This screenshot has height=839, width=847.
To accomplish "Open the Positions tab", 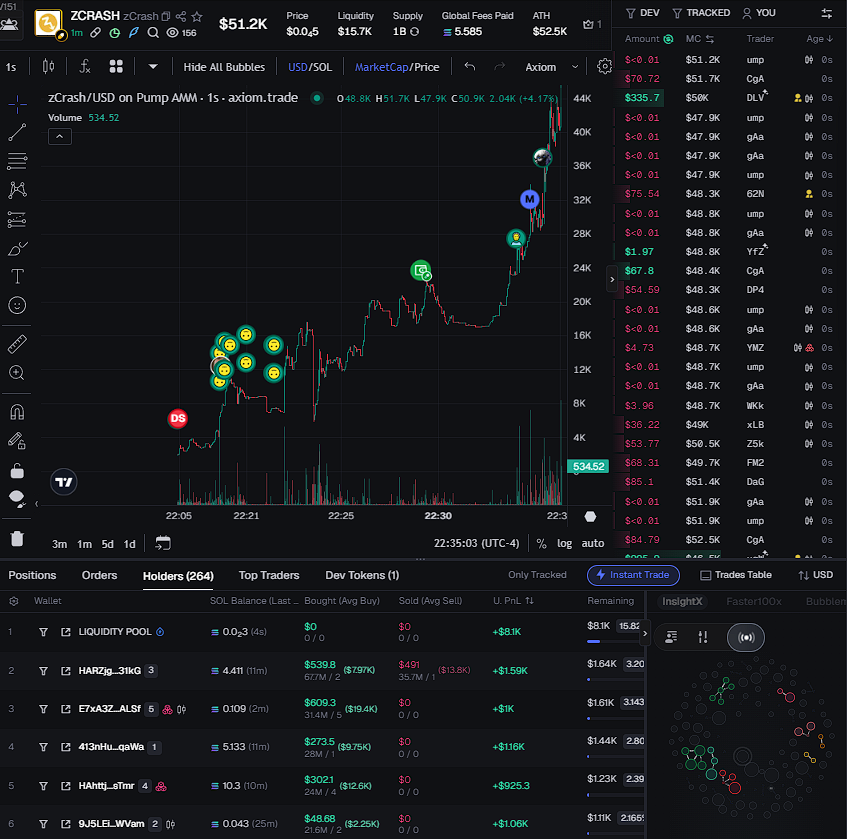I will (32, 575).
